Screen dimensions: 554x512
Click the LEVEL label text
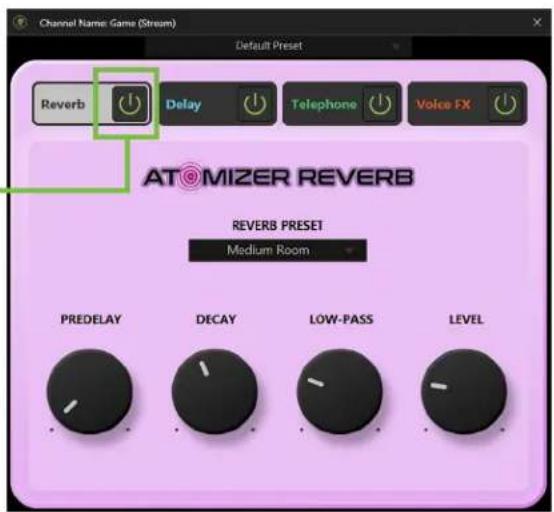pyautogui.click(x=466, y=319)
